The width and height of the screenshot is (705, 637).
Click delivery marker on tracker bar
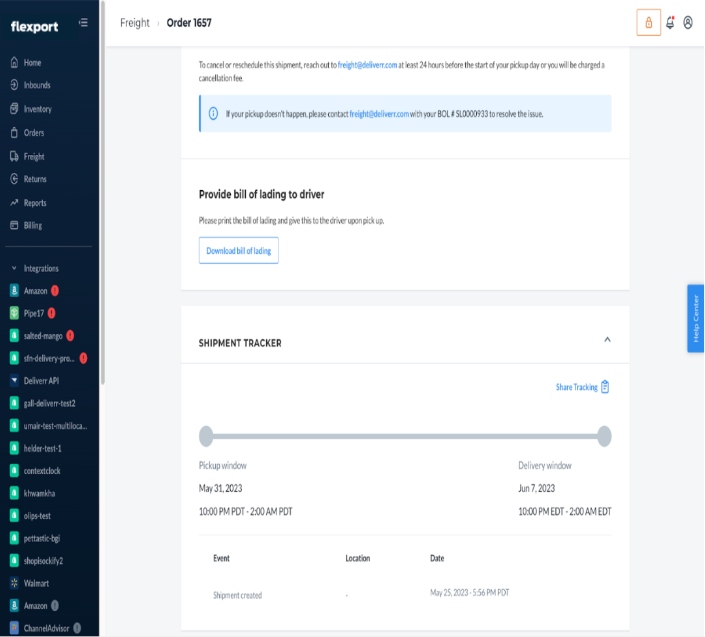tap(604, 436)
